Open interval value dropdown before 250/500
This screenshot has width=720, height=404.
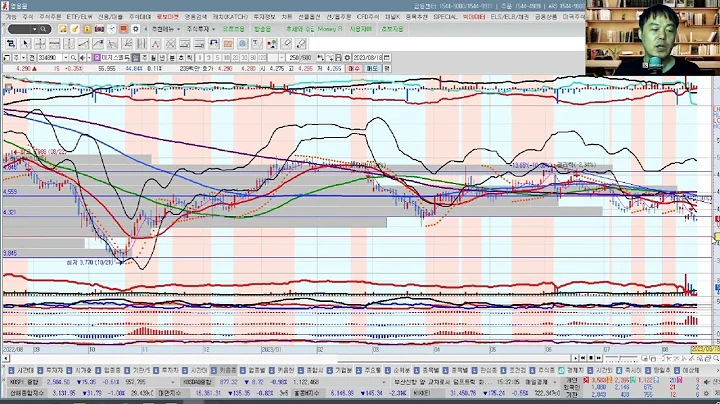click(x=281, y=57)
